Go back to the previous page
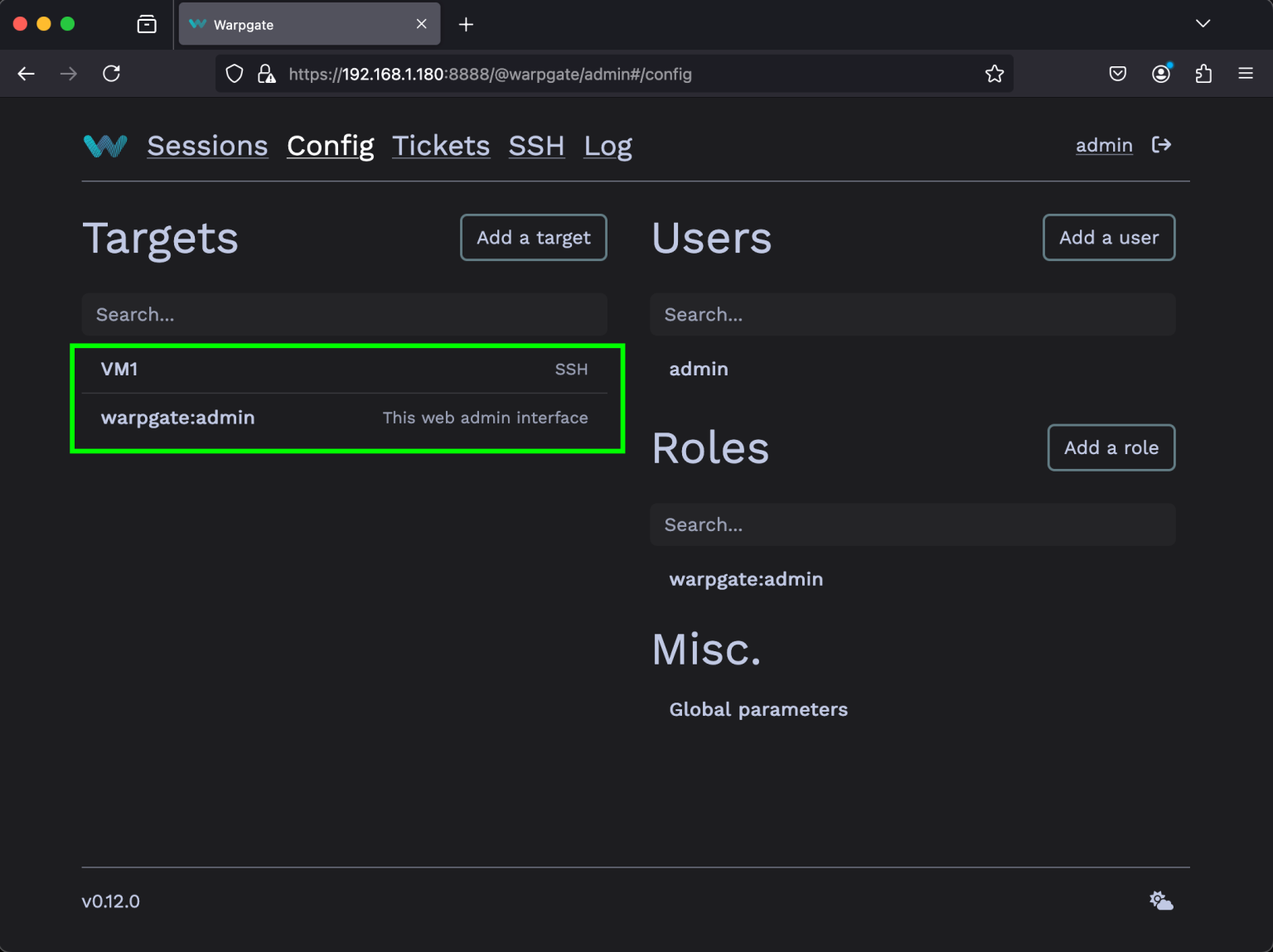This screenshot has height=952, width=1273. [x=26, y=74]
